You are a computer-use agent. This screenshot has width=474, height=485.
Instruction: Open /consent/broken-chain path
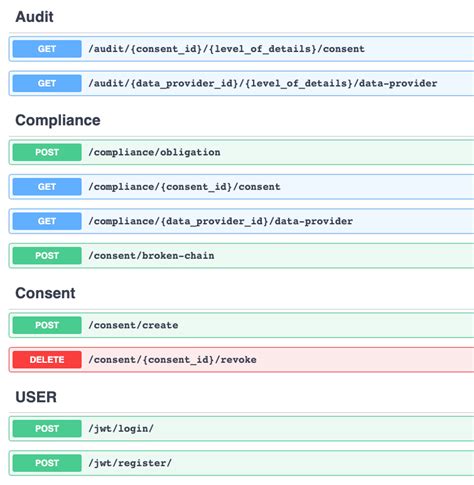151,256
